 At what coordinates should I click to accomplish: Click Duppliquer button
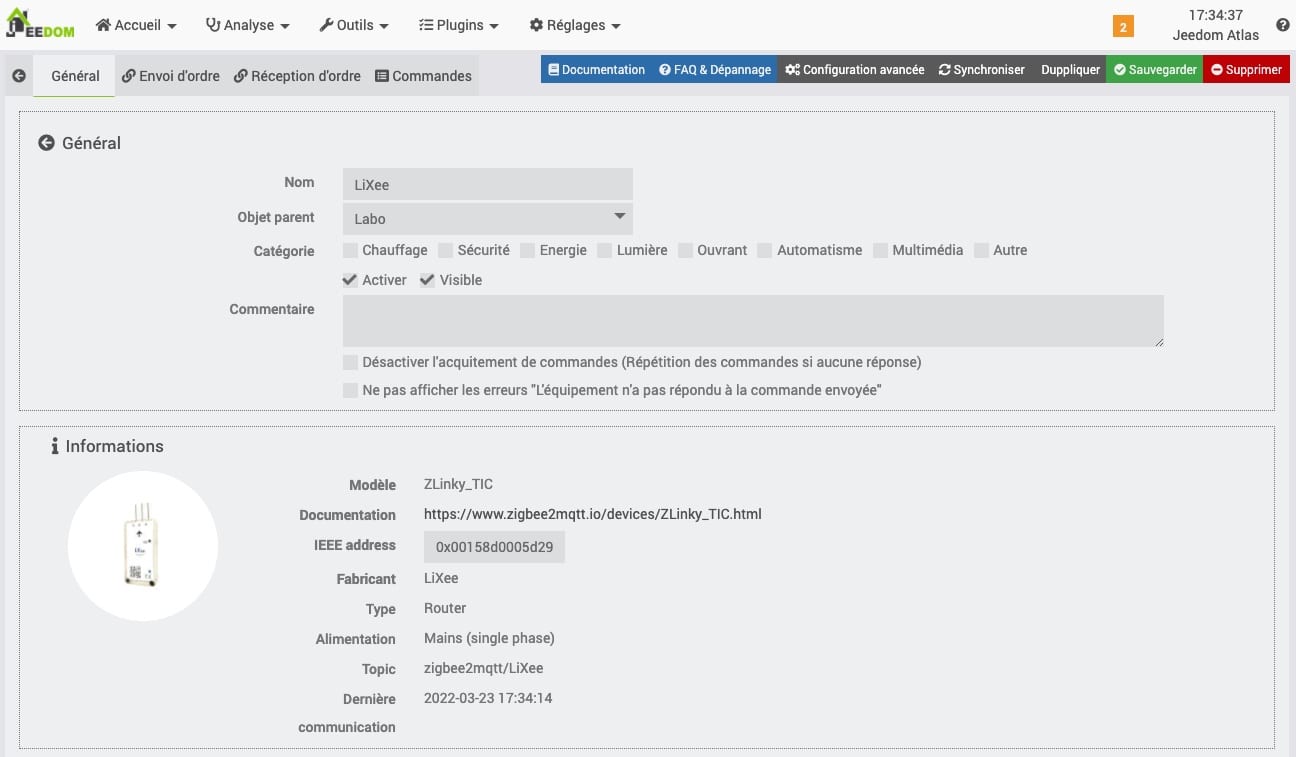(x=1070, y=70)
